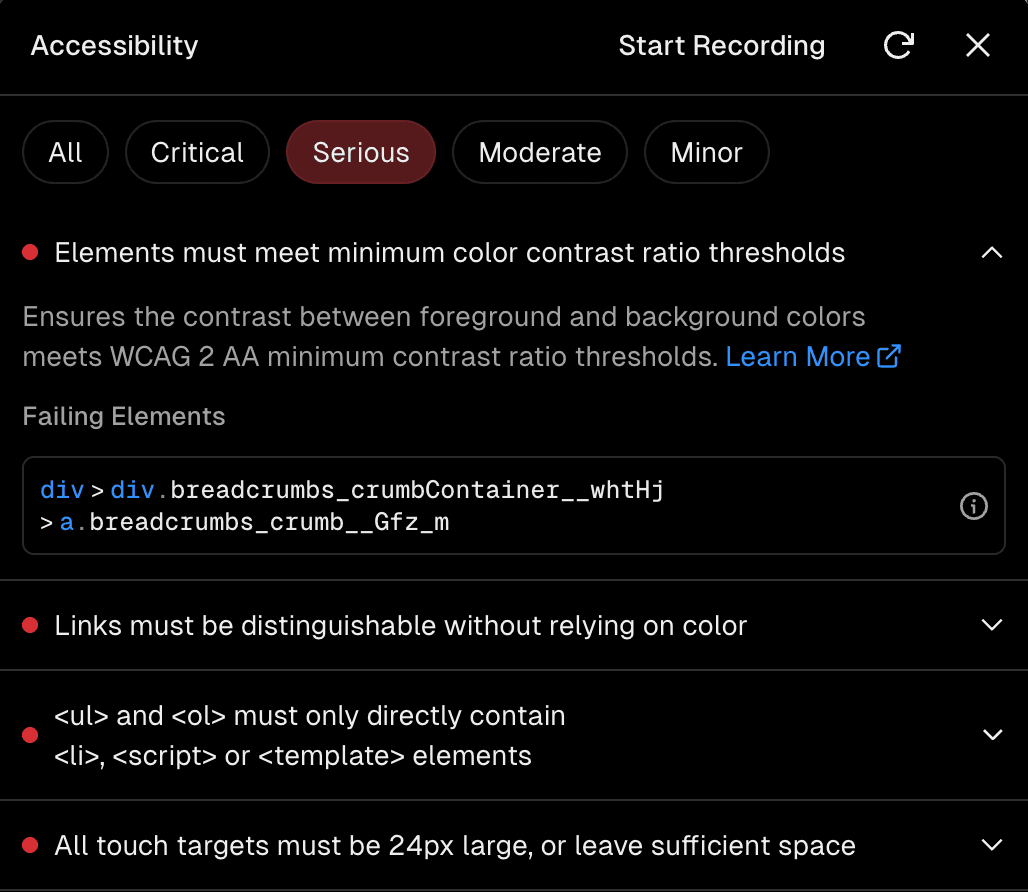Image resolution: width=1028 pixels, height=892 pixels.
Task: Select the All filter
Action: (x=65, y=152)
